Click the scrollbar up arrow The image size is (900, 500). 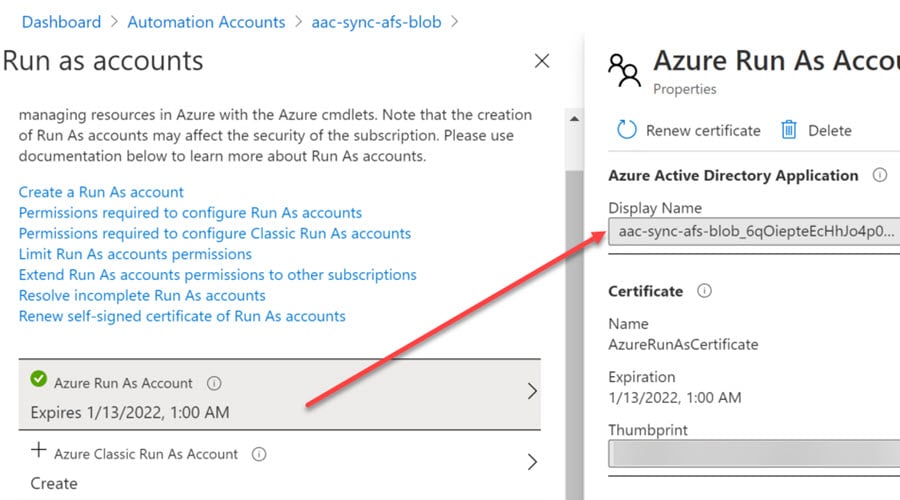point(574,119)
